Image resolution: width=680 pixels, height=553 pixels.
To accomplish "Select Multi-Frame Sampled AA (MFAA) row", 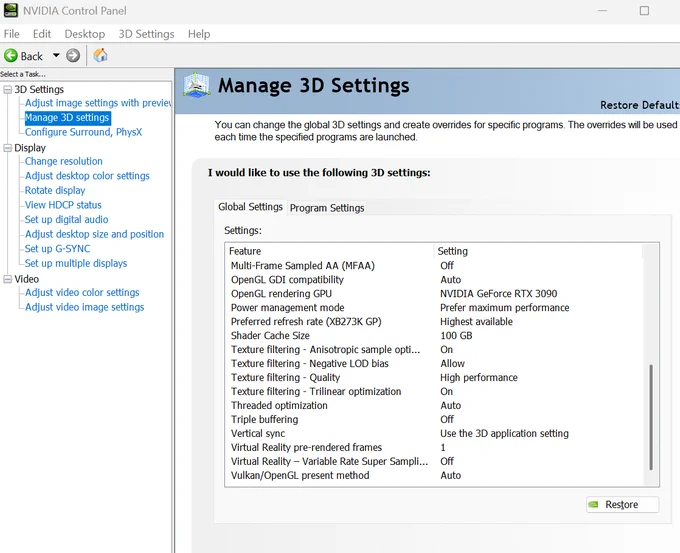I will (434, 265).
